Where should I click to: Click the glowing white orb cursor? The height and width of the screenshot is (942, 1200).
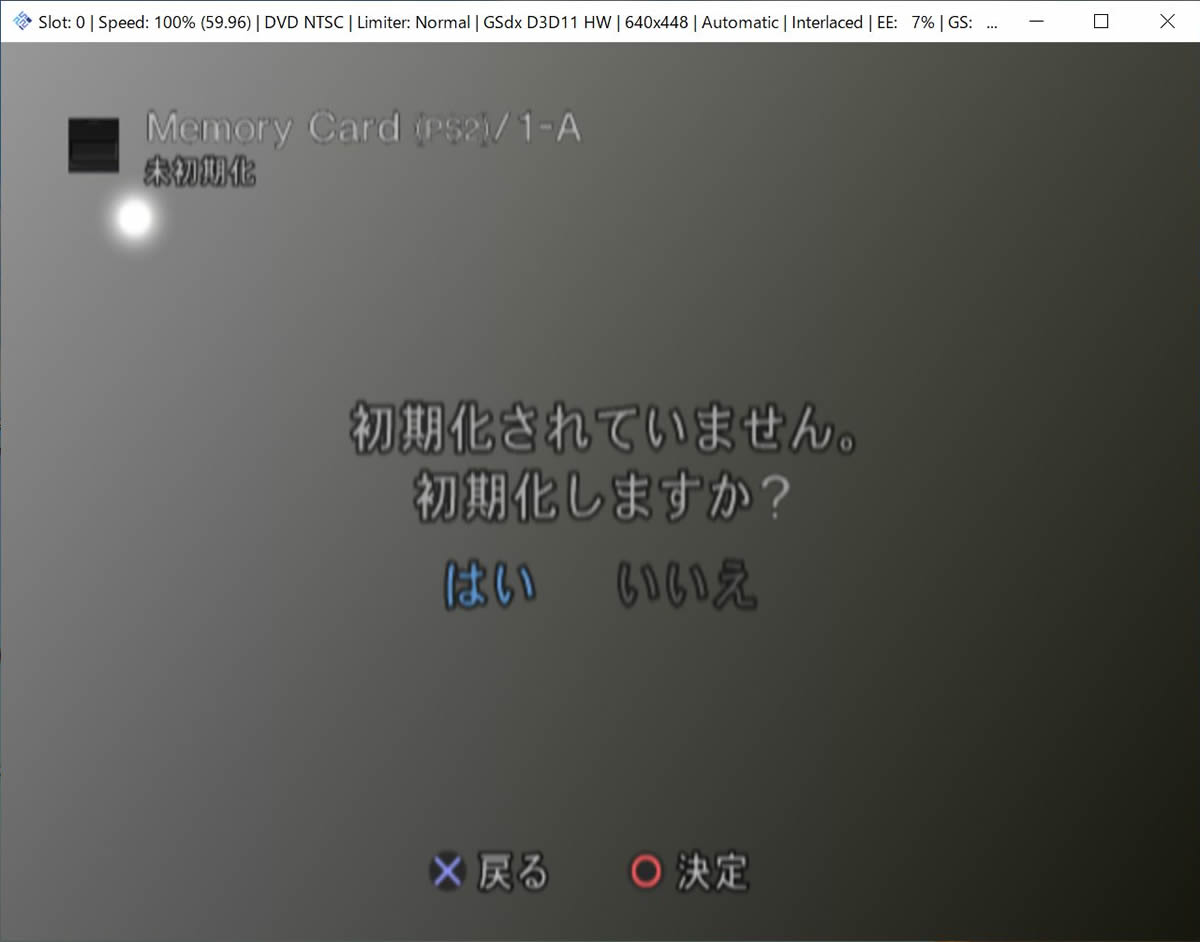pyautogui.click(x=134, y=218)
